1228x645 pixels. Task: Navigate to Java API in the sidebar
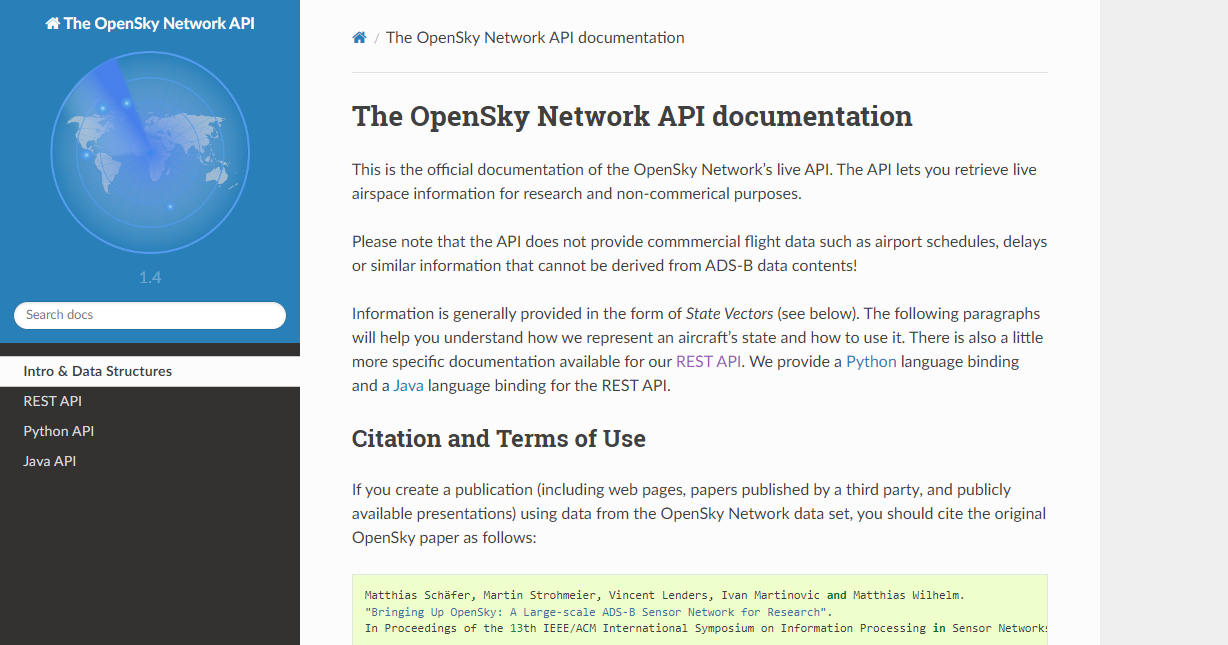pyautogui.click(x=50, y=461)
